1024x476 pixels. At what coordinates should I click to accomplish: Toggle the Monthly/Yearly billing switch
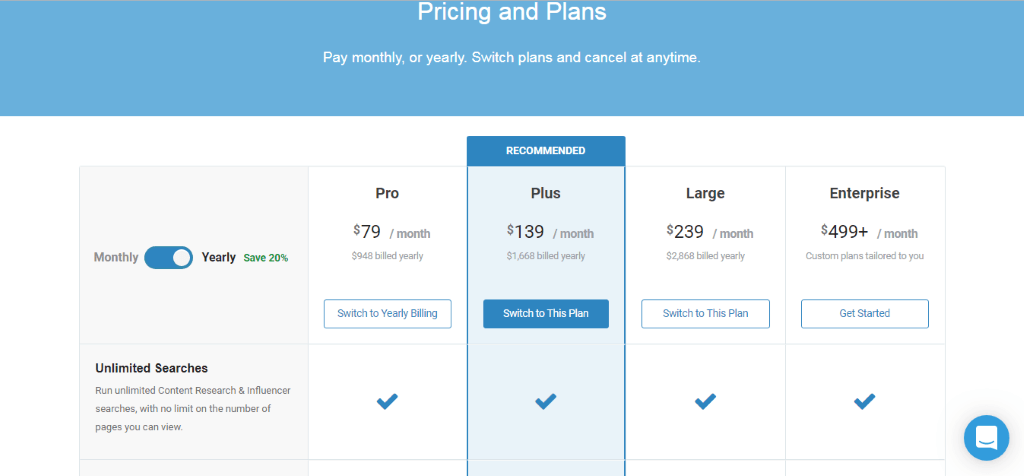(168, 257)
